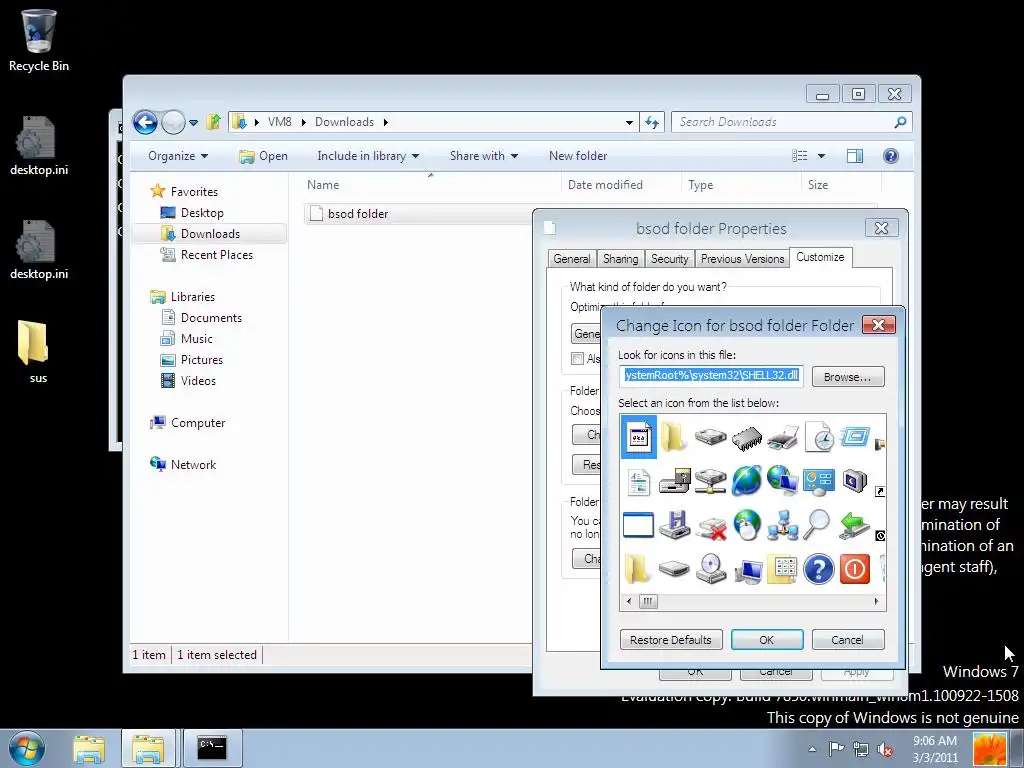Image resolution: width=1024 pixels, height=768 pixels.
Task: Choose the red power button icon
Action: pos(855,569)
